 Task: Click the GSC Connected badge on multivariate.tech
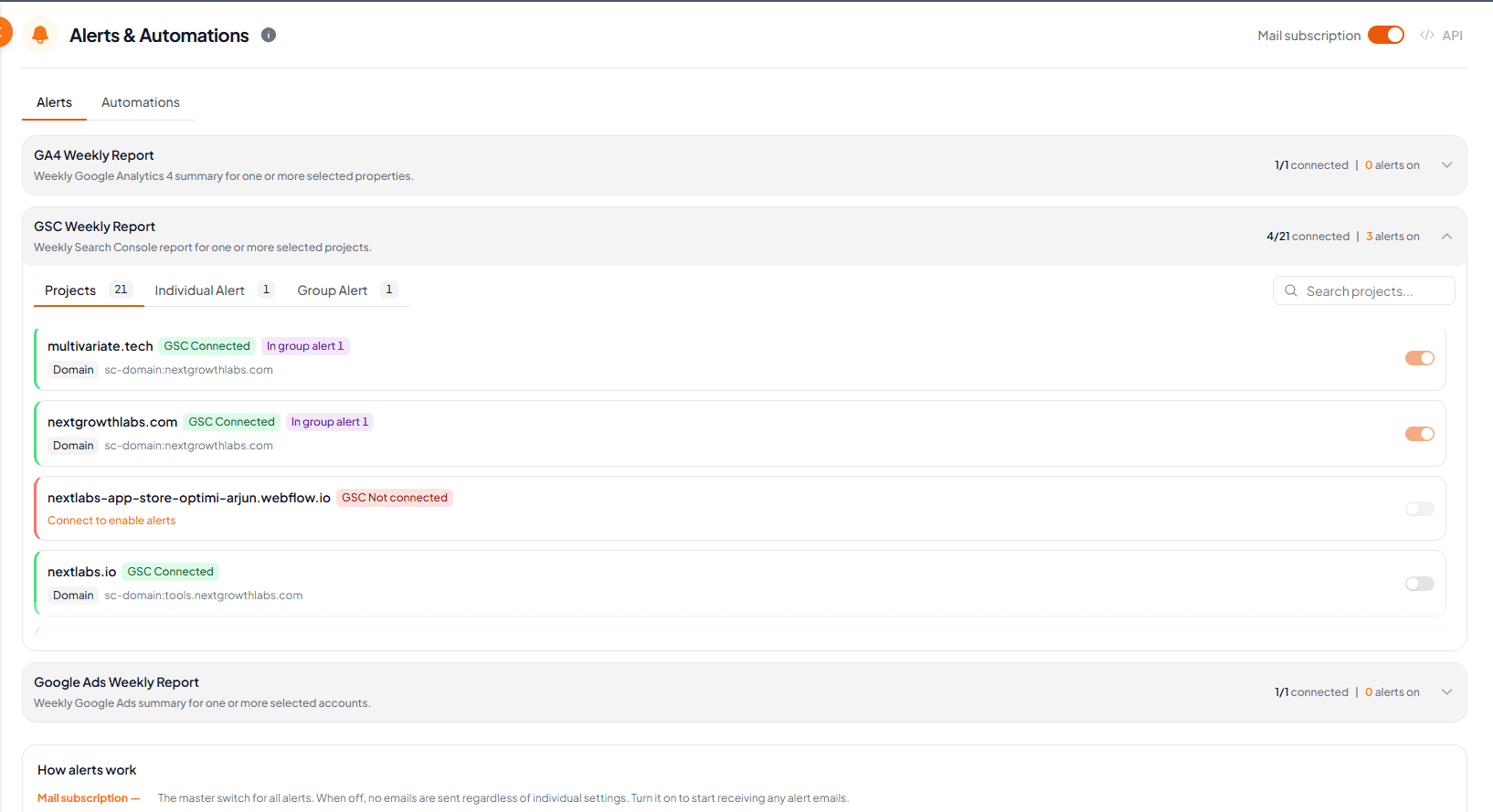(x=207, y=346)
